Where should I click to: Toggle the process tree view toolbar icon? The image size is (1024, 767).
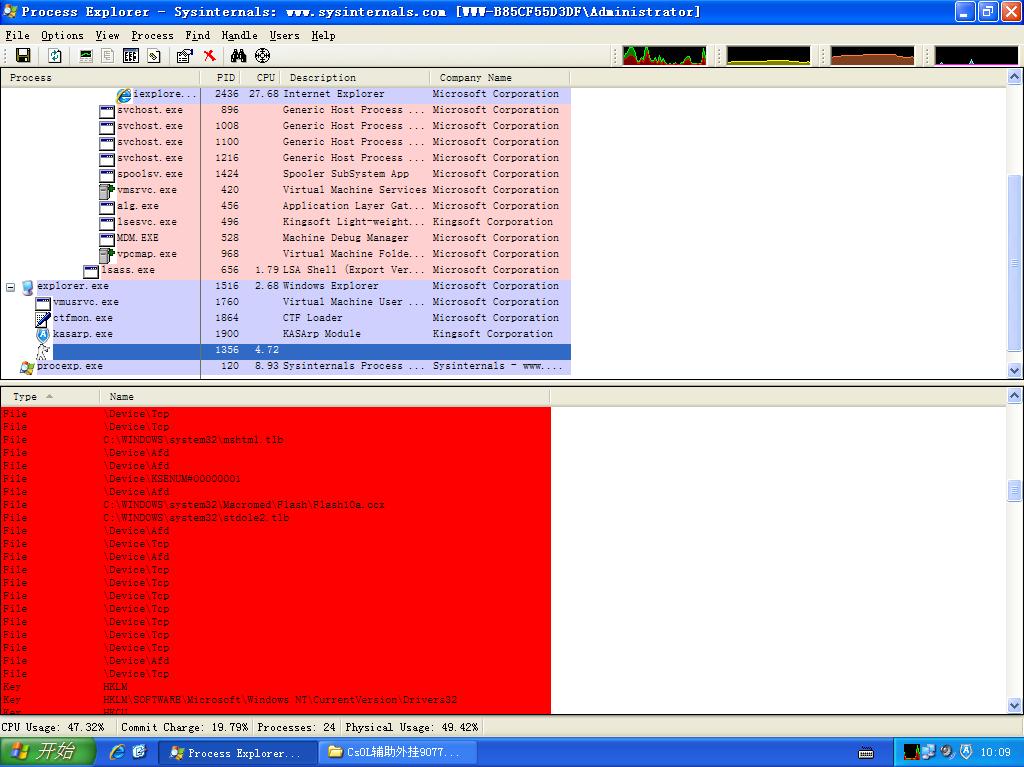[108, 56]
